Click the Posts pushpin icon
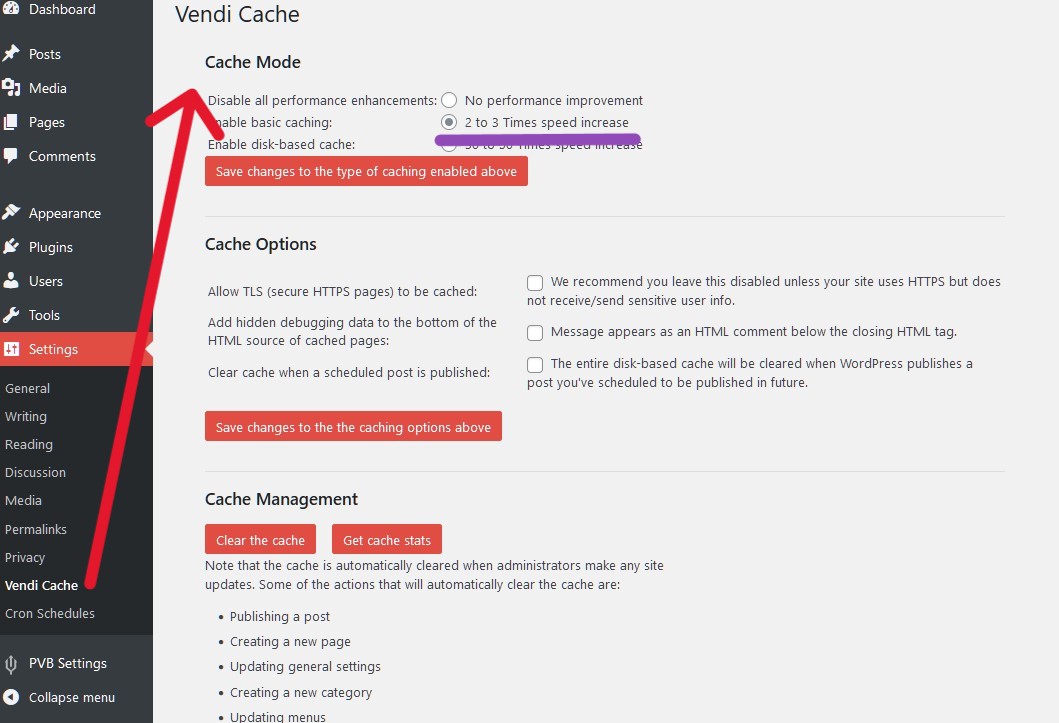1059x723 pixels. coord(11,53)
